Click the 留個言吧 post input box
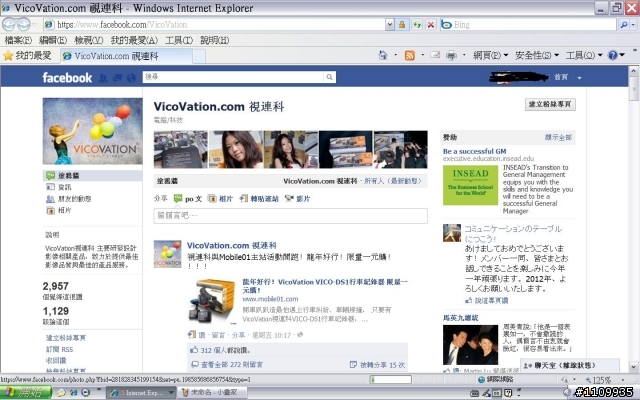Image resolution: width=640 pixels, height=400 pixels. (x=291, y=216)
